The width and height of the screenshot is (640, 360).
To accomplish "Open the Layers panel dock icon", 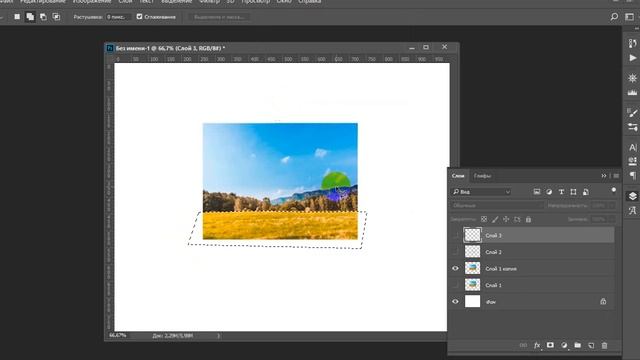I will tap(632, 196).
